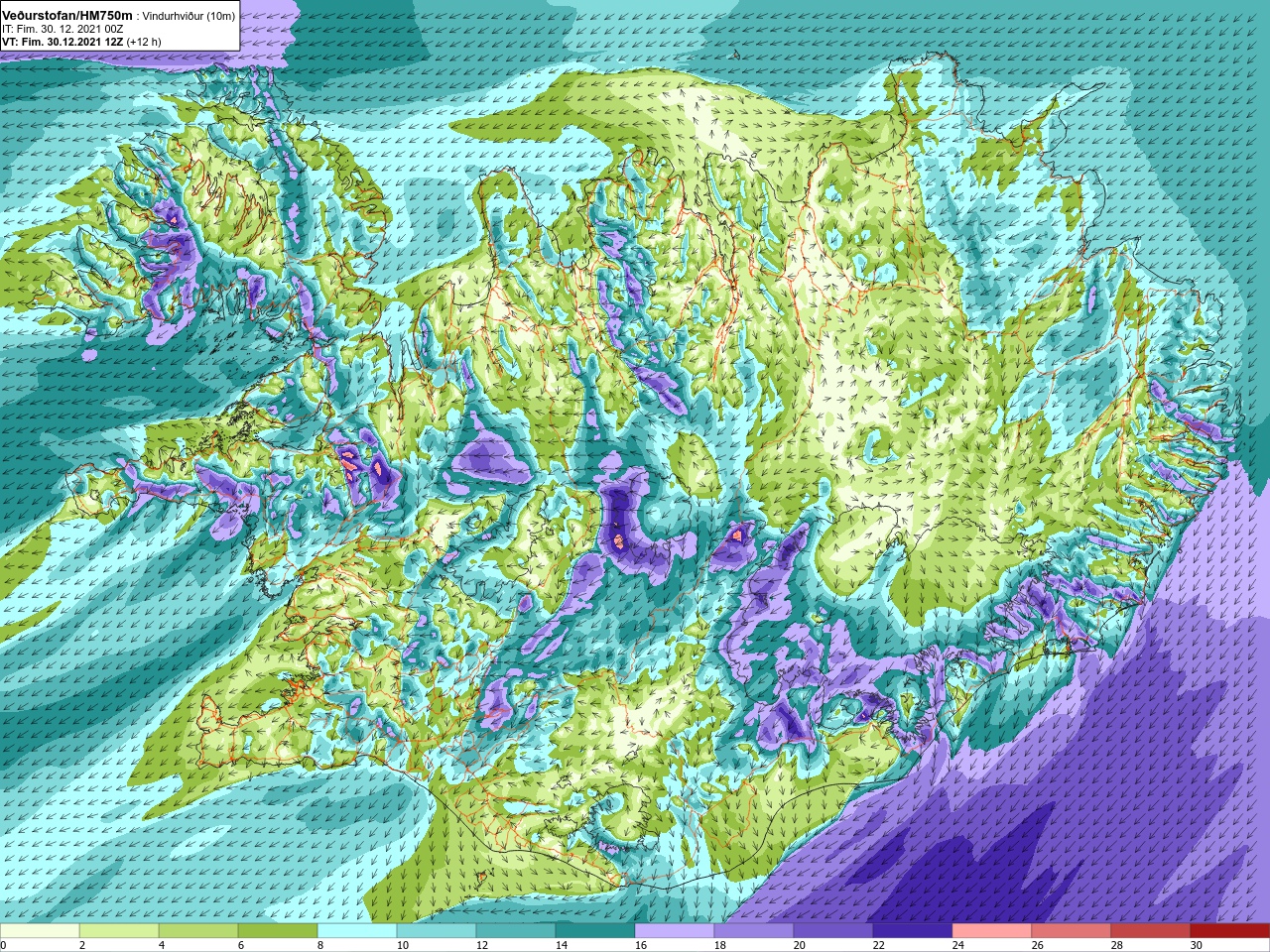Pick the pink swatch between 24 and 26

click(x=992, y=931)
